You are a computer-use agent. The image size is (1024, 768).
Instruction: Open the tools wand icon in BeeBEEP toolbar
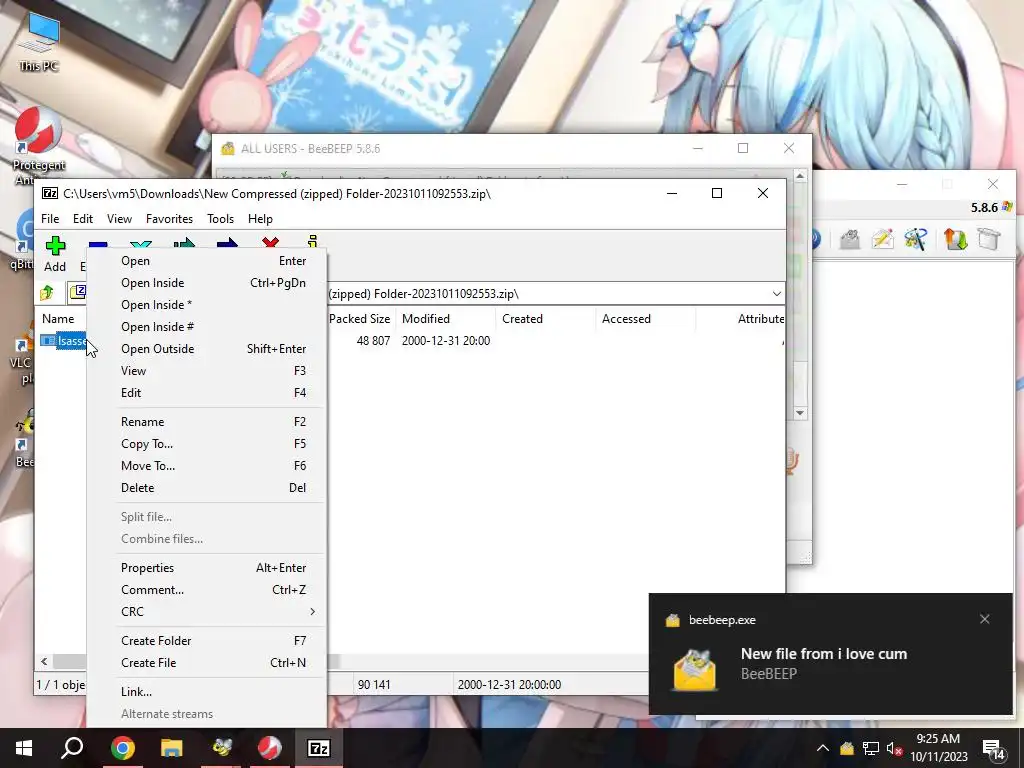click(x=916, y=239)
